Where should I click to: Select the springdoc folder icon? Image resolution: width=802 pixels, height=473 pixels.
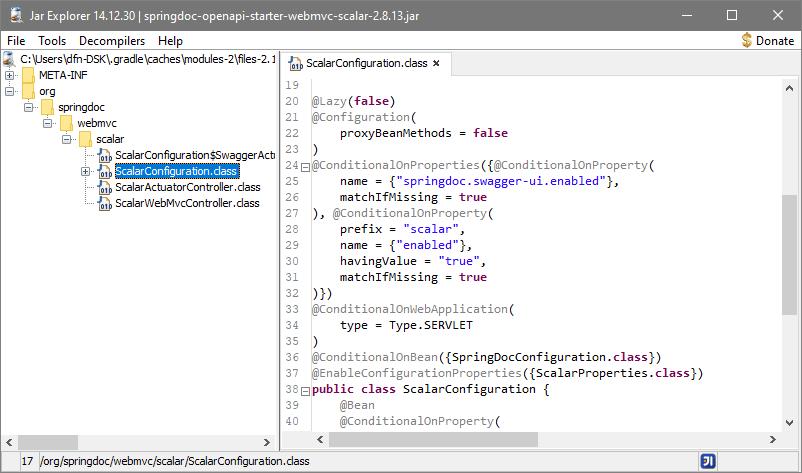click(x=48, y=107)
